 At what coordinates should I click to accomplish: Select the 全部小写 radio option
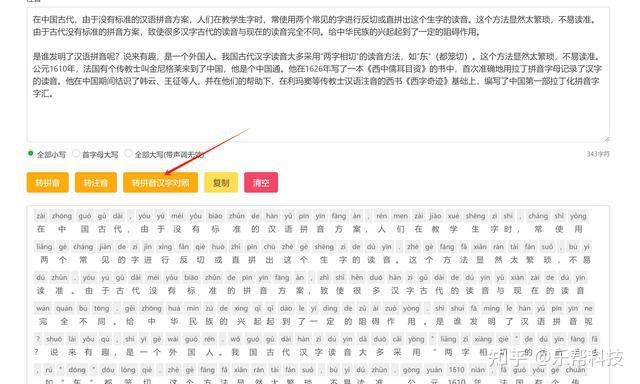pos(31,154)
